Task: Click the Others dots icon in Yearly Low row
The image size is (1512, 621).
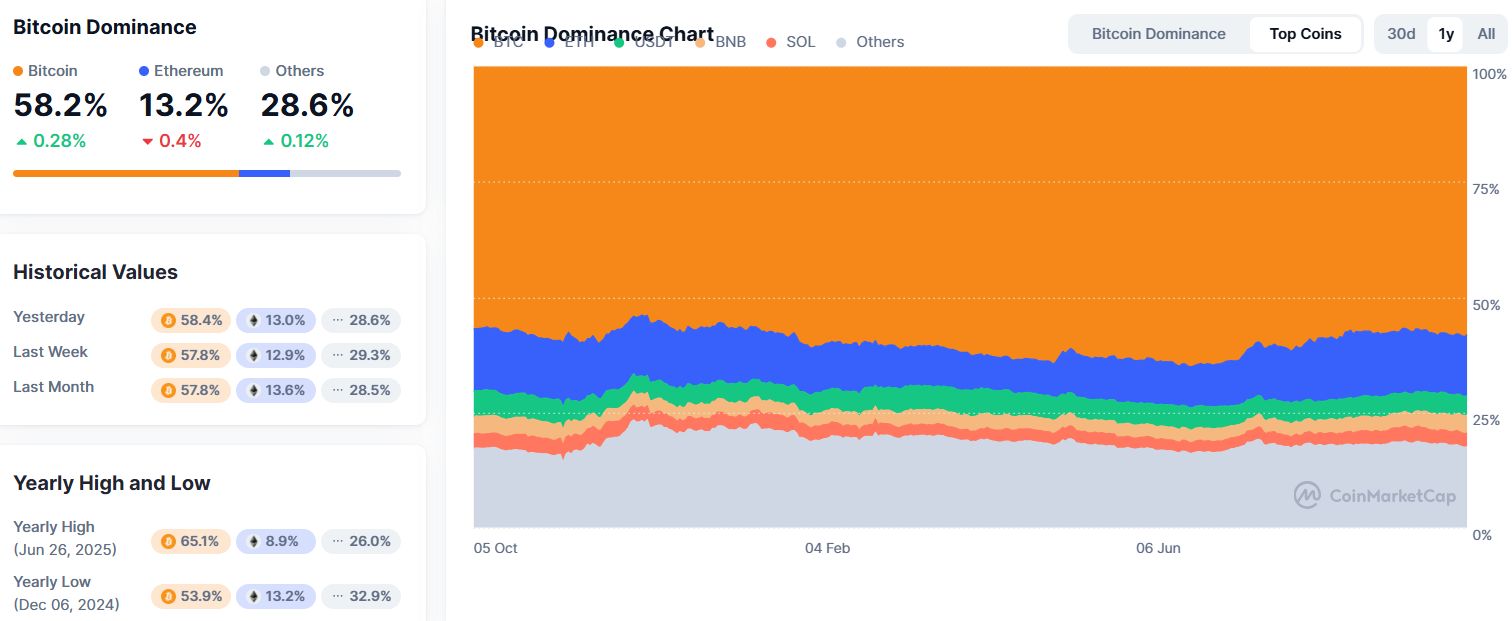Action: pos(338,597)
